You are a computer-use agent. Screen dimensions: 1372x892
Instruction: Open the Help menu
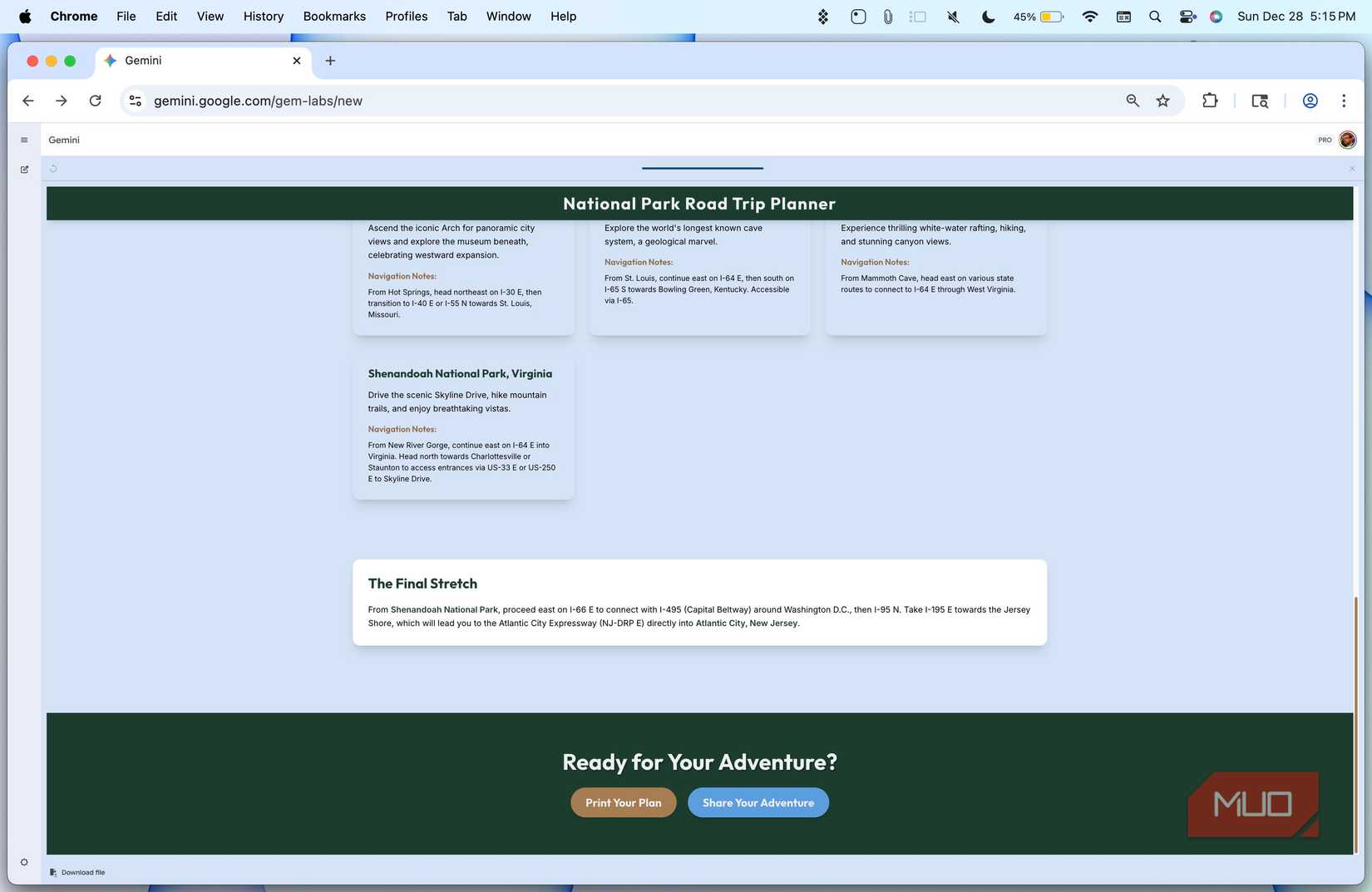[x=564, y=17]
